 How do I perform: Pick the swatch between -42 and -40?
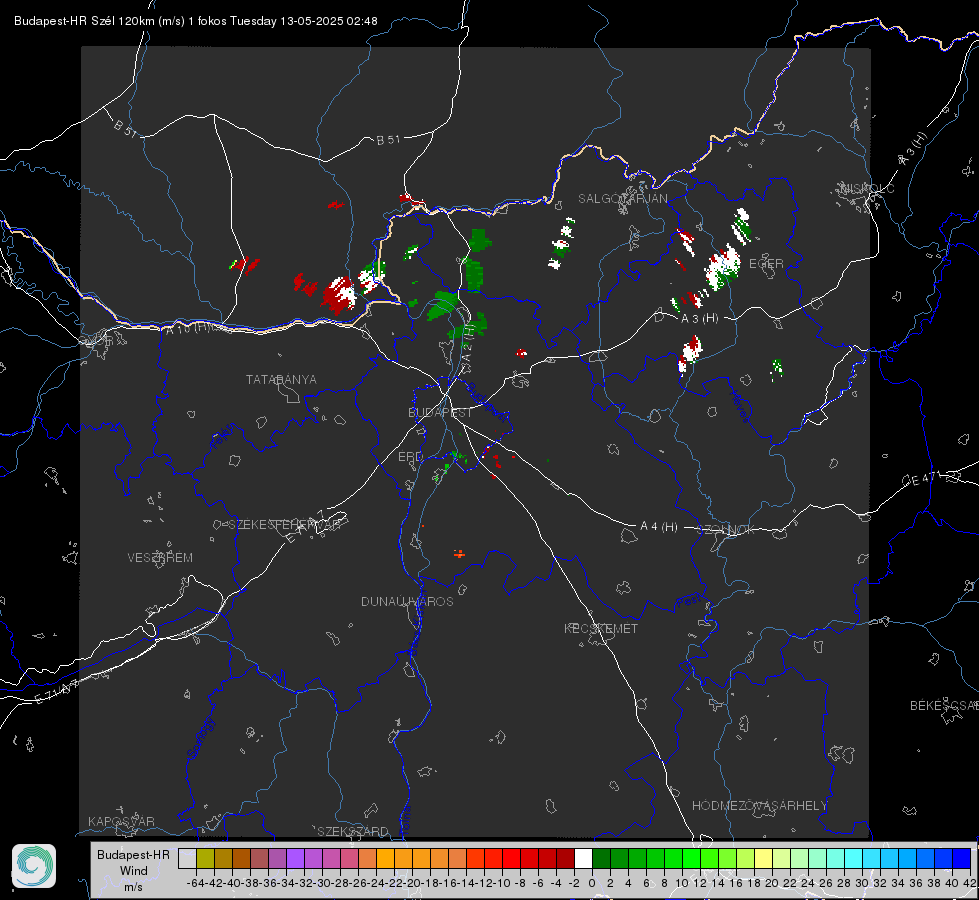pyautogui.click(x=223, y=858)
